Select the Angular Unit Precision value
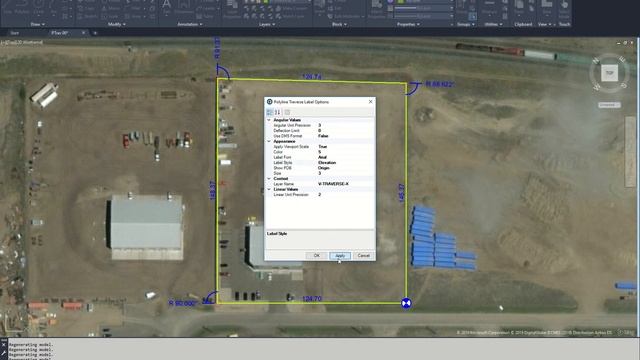The width and height of the screenshot is (640, 360). click(x=345, y=125)
